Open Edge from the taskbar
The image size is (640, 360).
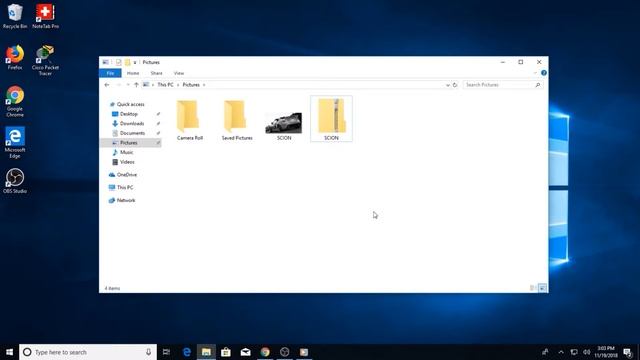(187, 352)
